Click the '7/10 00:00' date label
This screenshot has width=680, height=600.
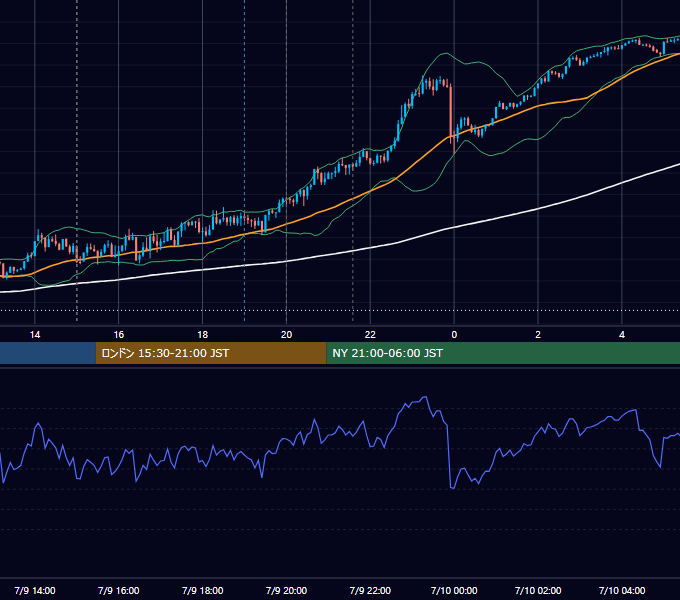(454, 590)
